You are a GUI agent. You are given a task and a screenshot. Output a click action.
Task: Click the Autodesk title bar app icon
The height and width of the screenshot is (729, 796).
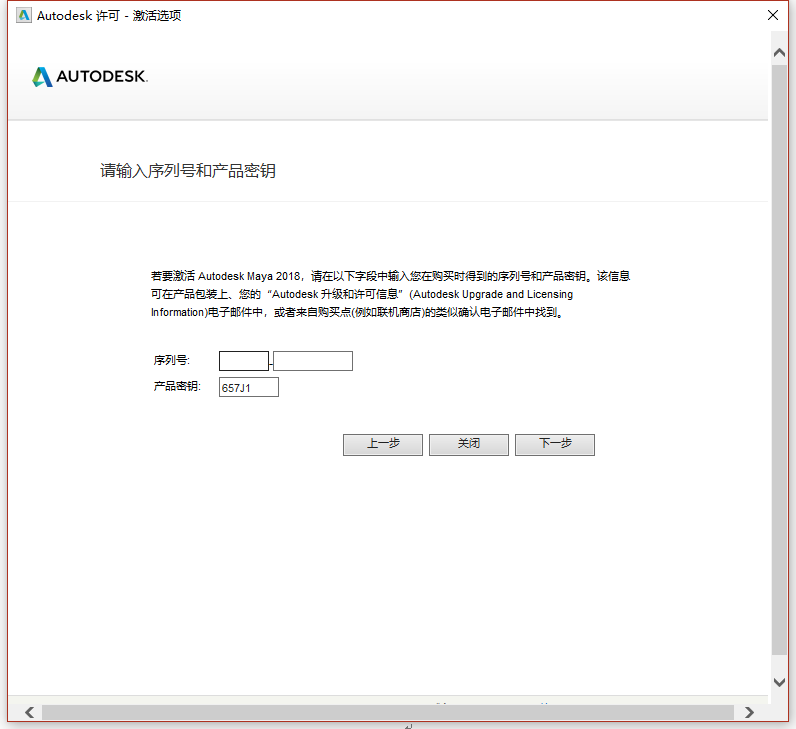tap(23, 16)
